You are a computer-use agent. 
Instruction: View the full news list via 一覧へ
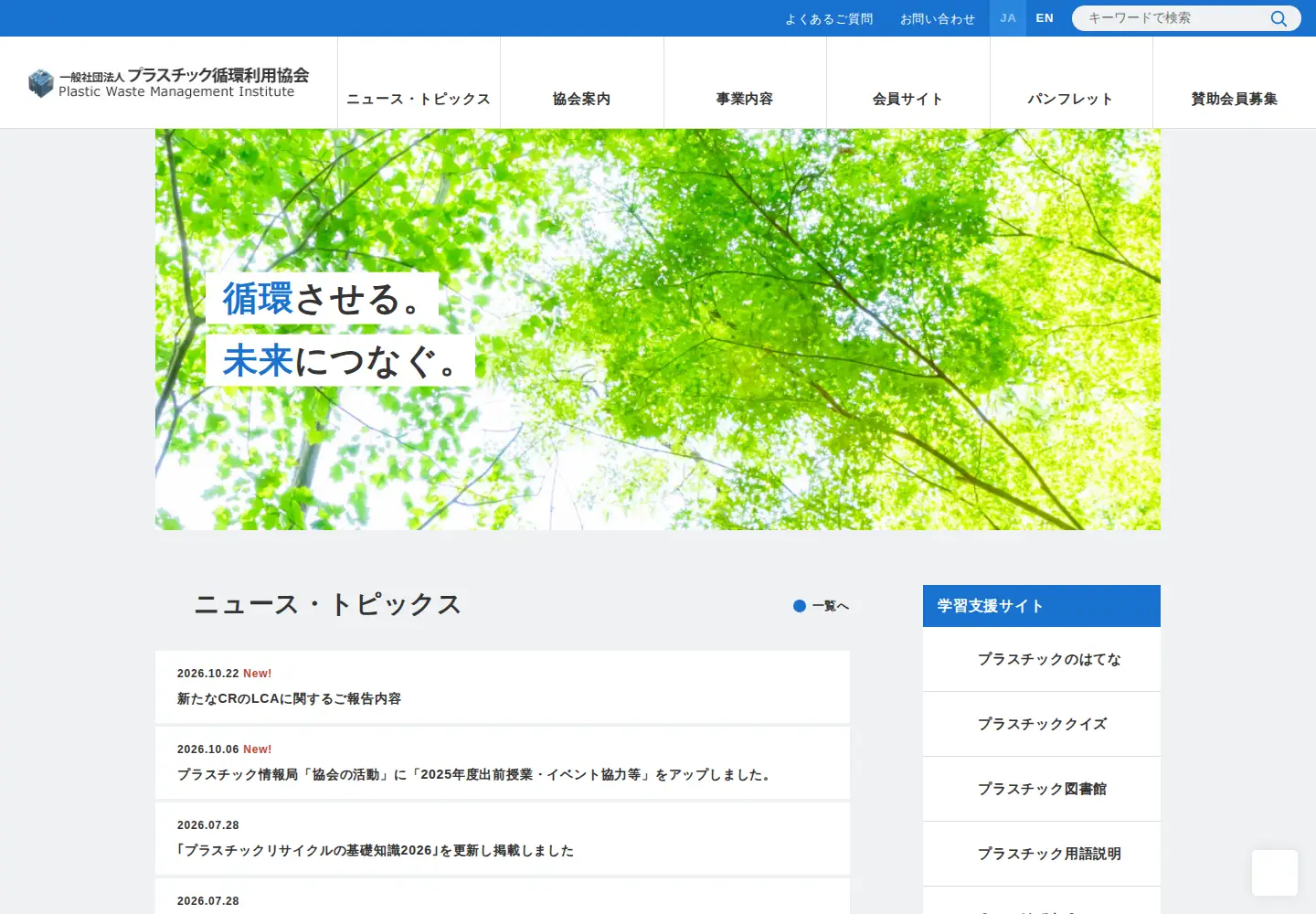click(x=822, y=606)
